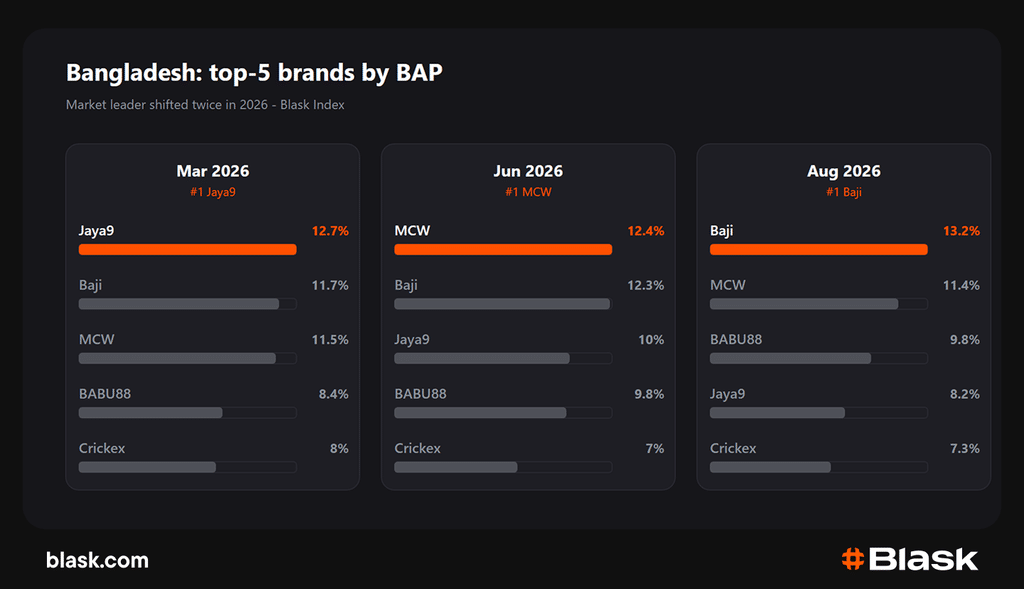Click the 12.7% value for Jaya9

tap(330, 231)
